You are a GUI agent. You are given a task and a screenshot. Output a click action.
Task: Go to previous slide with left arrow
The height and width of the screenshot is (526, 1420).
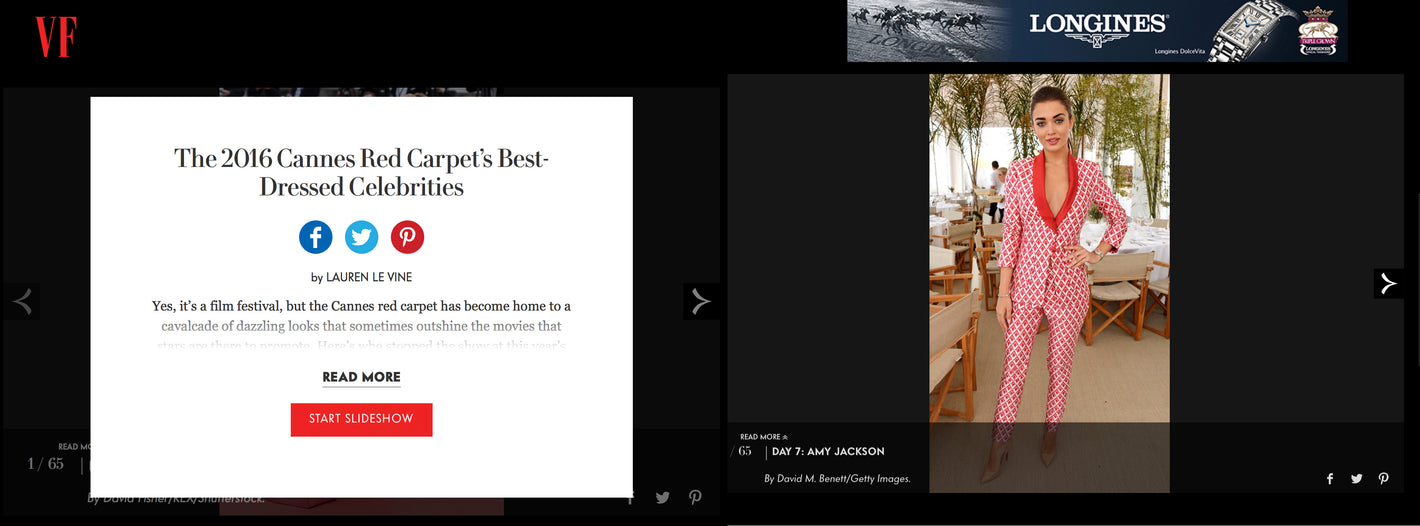point(22,301)
